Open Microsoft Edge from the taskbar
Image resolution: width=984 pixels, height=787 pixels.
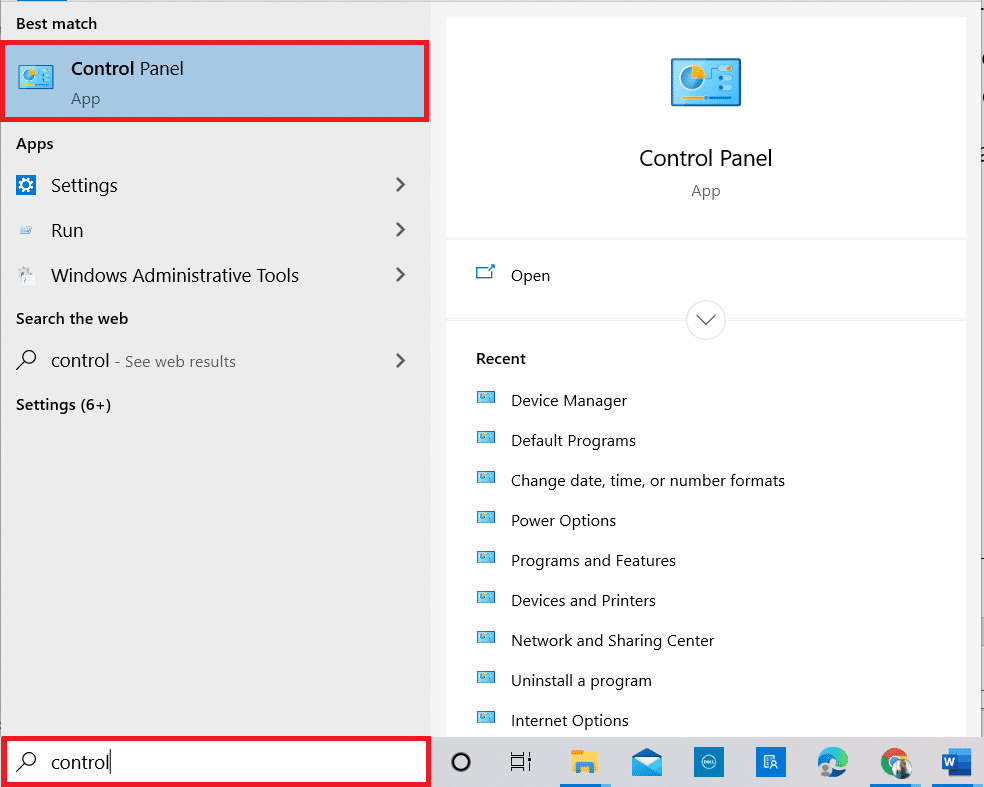pyautogui.click(x=833, y=762)
